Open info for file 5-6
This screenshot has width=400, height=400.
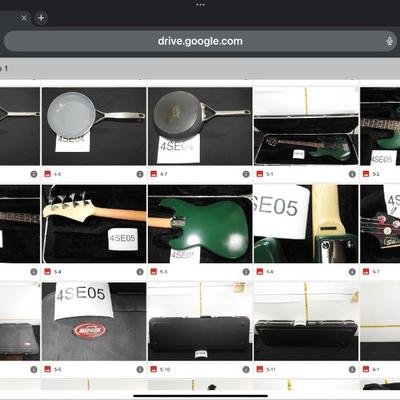(x=352, y=272)
